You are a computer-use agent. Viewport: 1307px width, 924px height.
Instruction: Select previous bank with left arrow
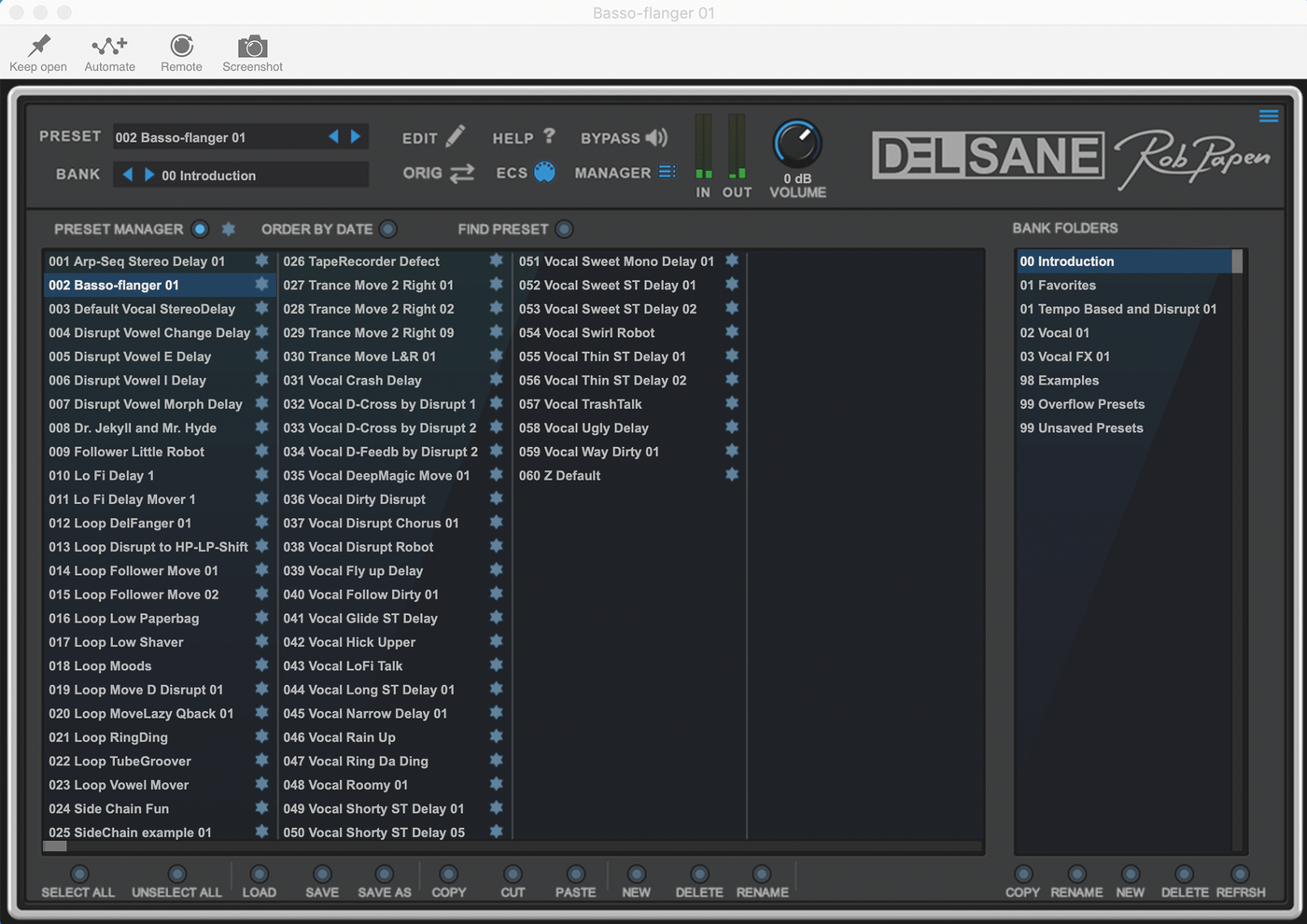127,175
